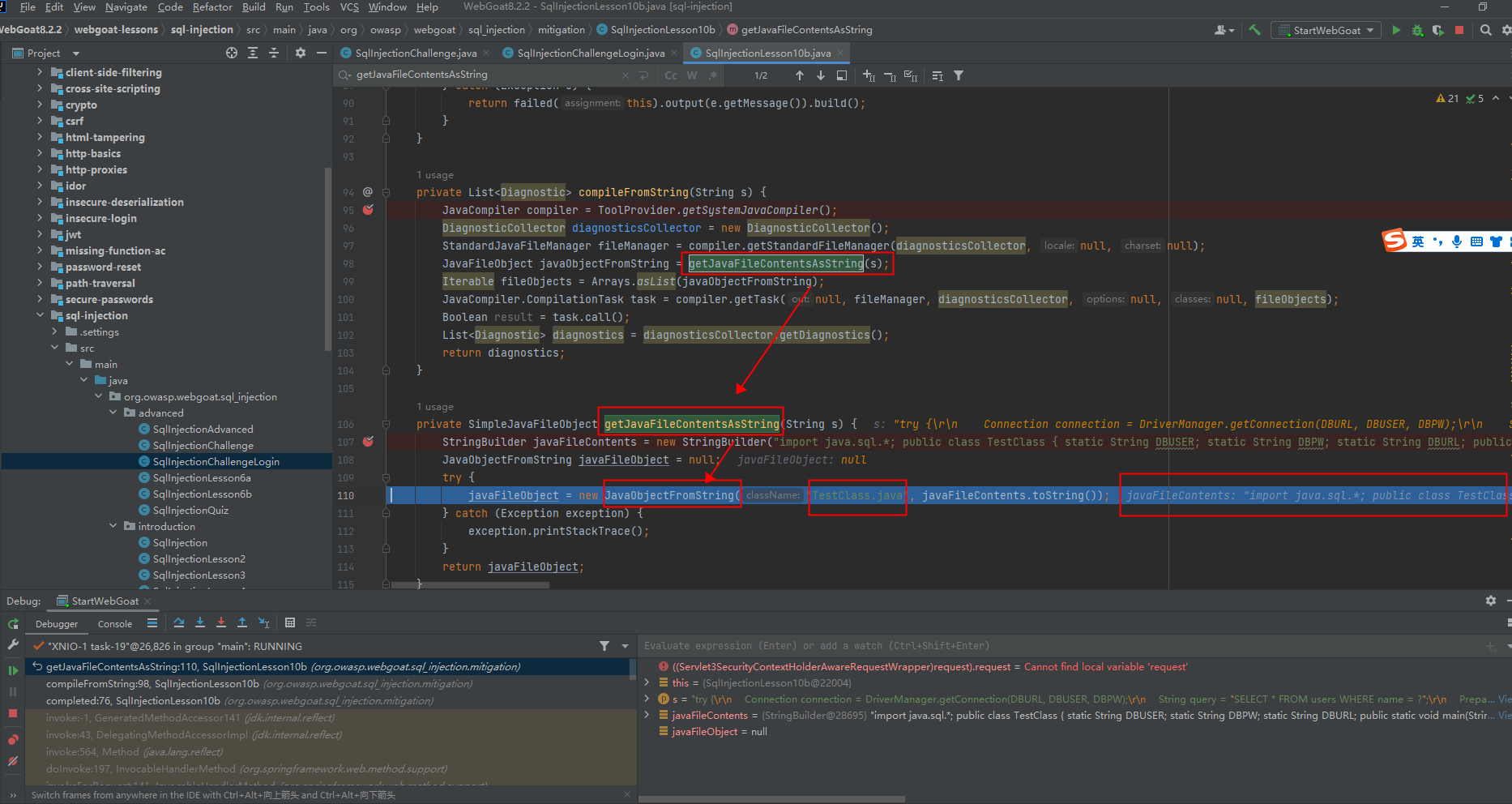The height and width of the screenshot is (804, 1512).
Task: Stop the debug session with red square
Action: 13,713
